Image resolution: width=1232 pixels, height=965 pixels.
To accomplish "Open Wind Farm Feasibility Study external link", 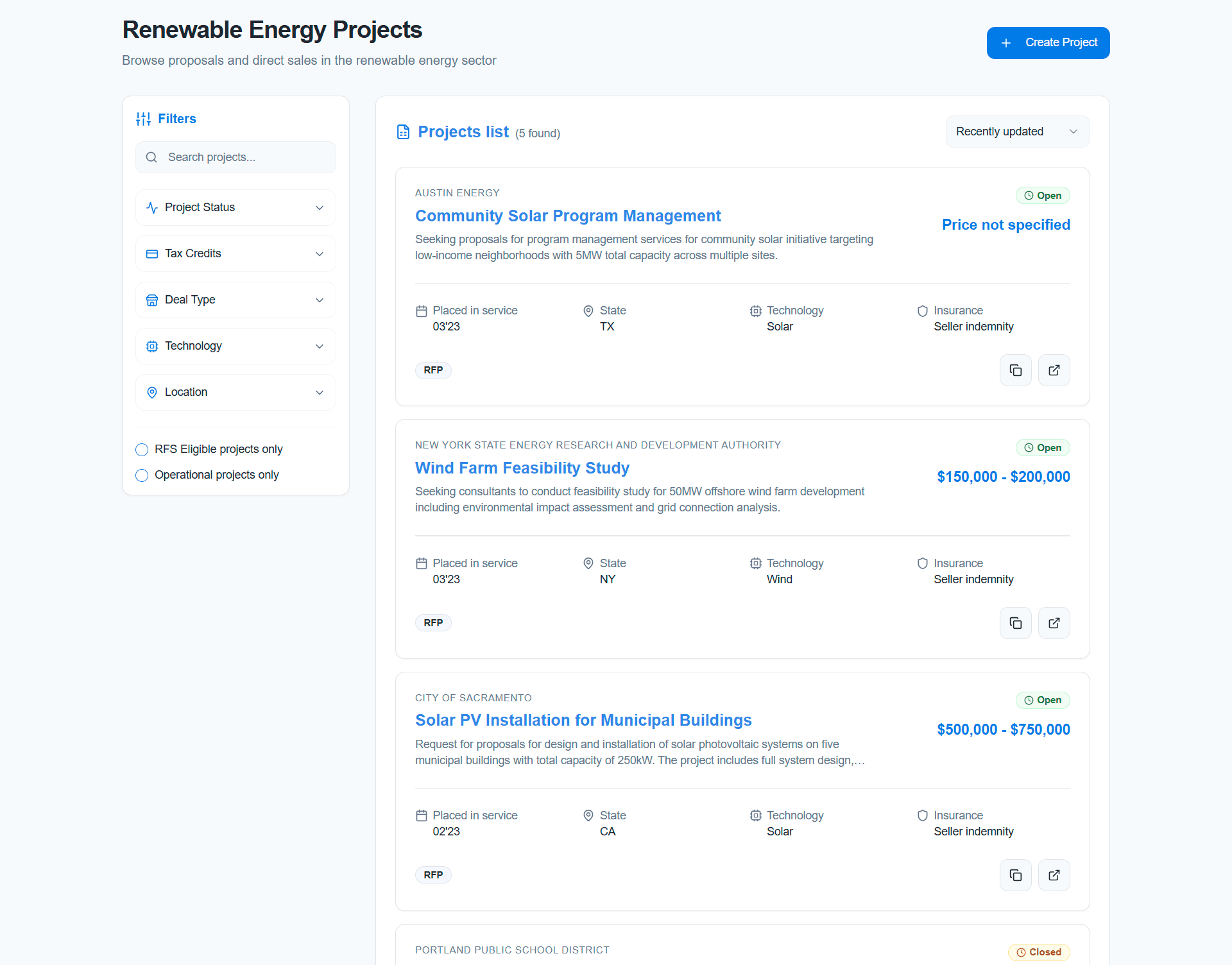I will (1054, 623).
